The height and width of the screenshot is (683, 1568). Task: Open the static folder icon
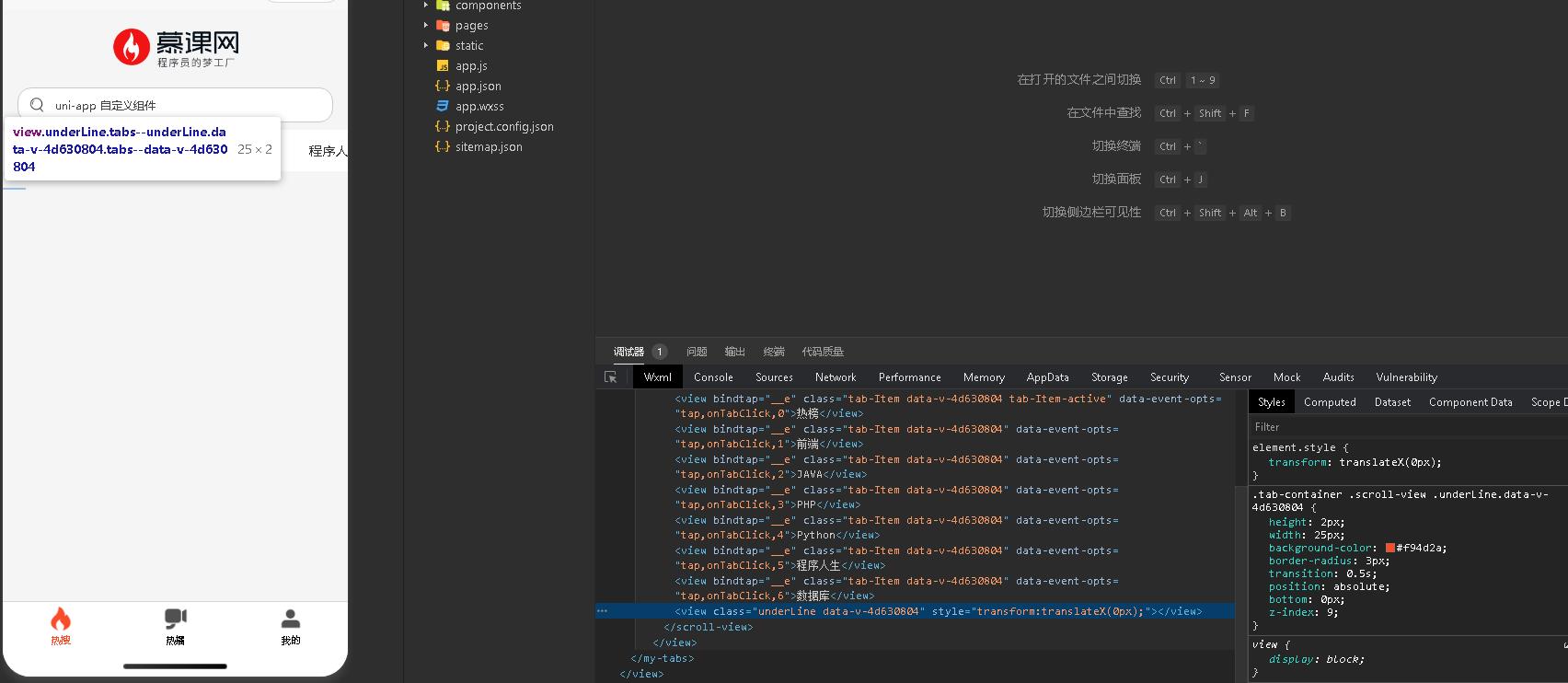(443, 46)
